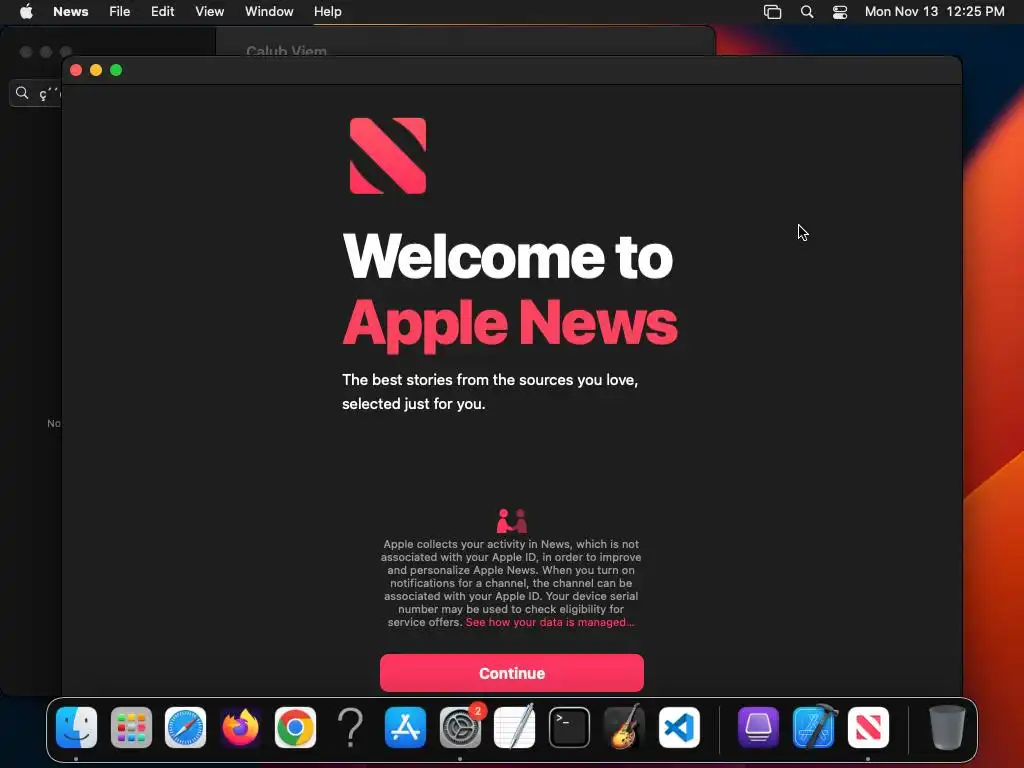Launch Safari from the Dock

[185, 727]
